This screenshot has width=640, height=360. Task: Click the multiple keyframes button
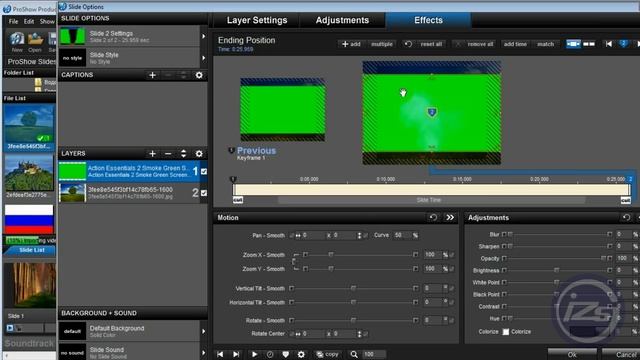(382, 44)
